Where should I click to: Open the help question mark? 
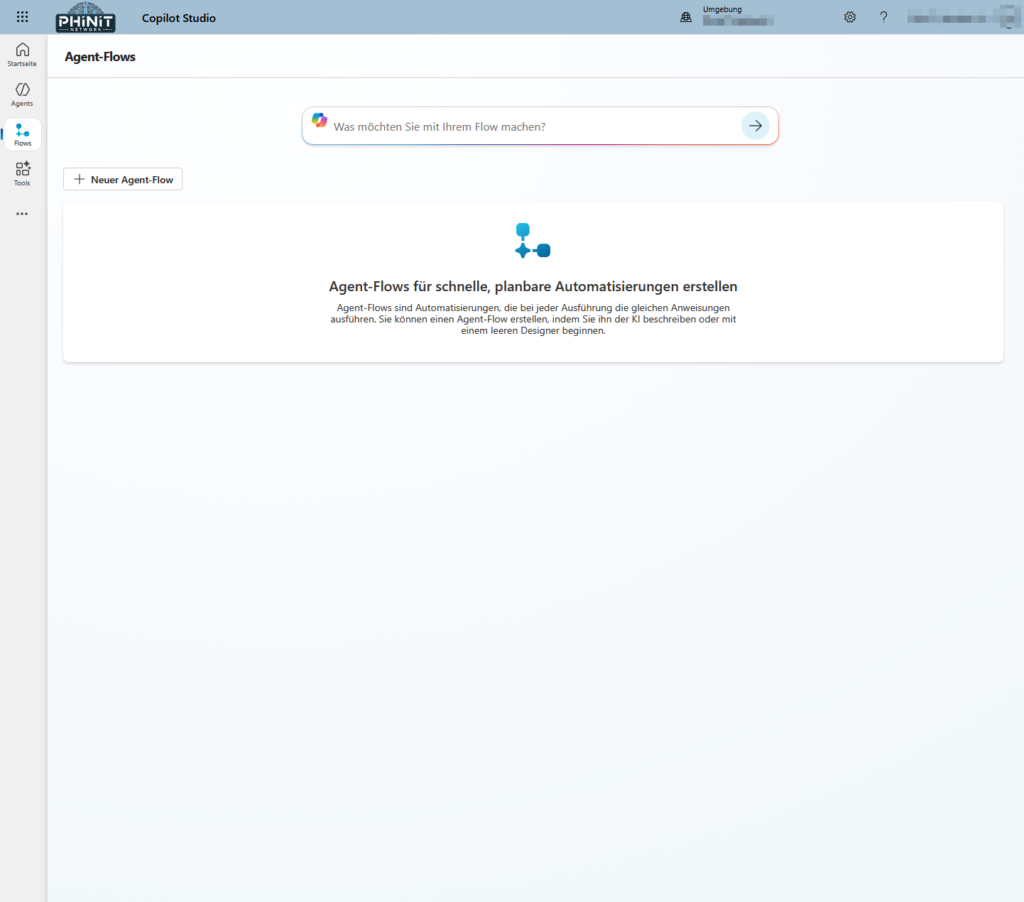pyautogui.click(x=884, y=17)
